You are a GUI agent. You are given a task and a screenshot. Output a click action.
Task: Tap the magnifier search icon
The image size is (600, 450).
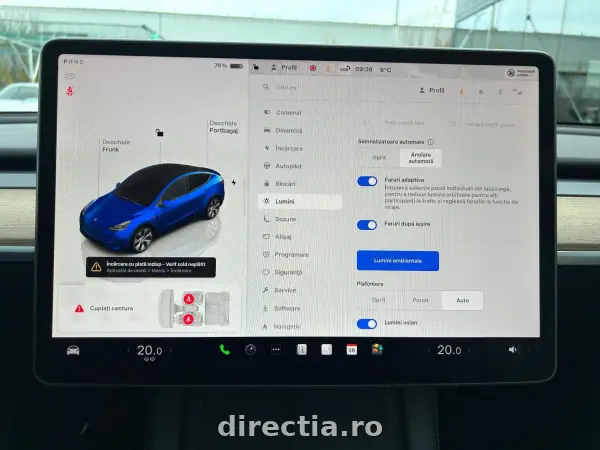[x=266, y=87]
